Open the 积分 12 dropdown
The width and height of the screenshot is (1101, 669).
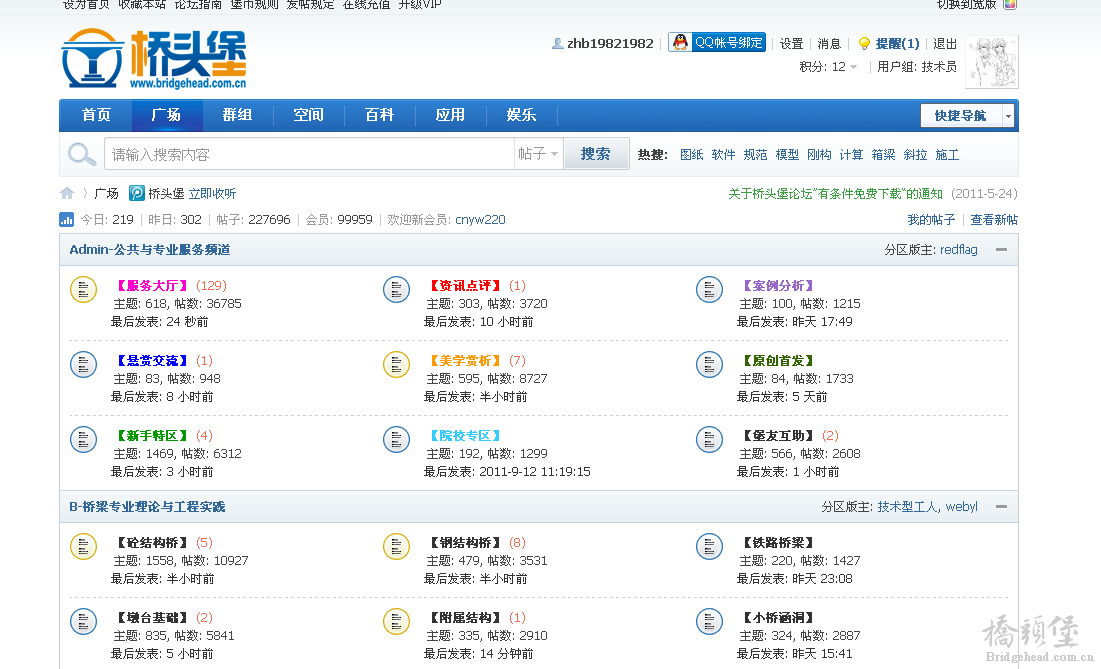coord(829,67)
